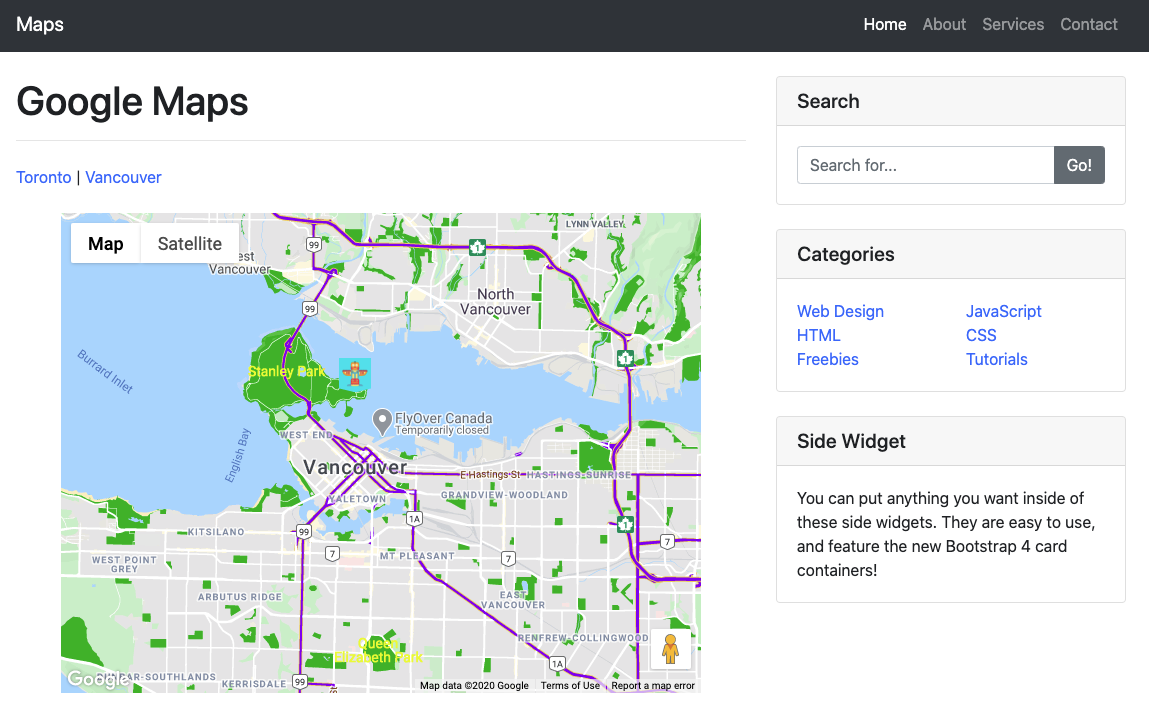Click the Trans-Canada highway shield below Lynn Valley
The width and height of the screenshot is (1149, 707).
[478, 247]
